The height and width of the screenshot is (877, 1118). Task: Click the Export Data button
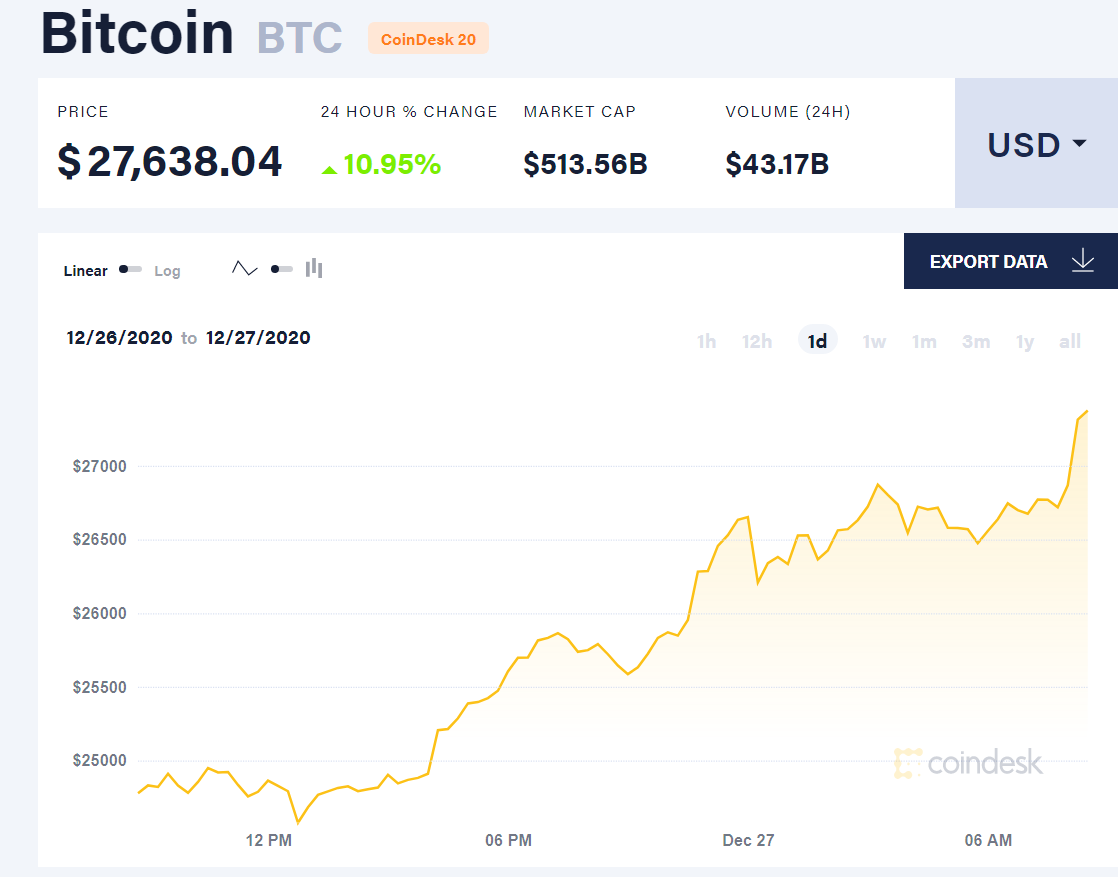click(988, 261)
